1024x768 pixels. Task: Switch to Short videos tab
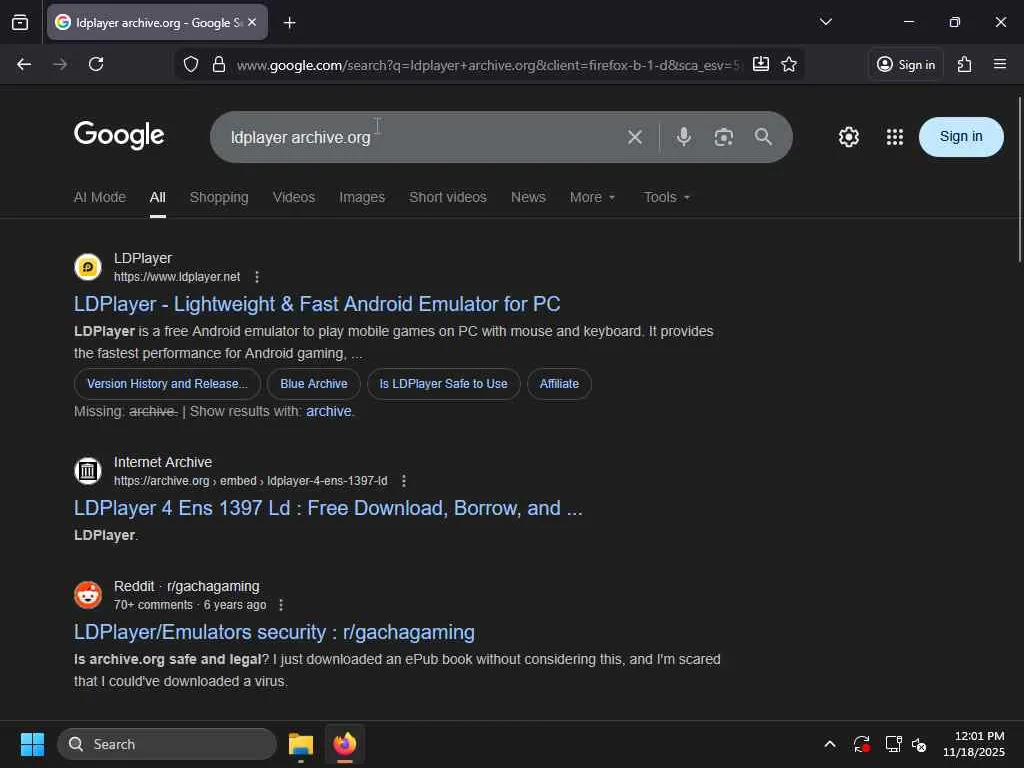(x=448, y=197)
